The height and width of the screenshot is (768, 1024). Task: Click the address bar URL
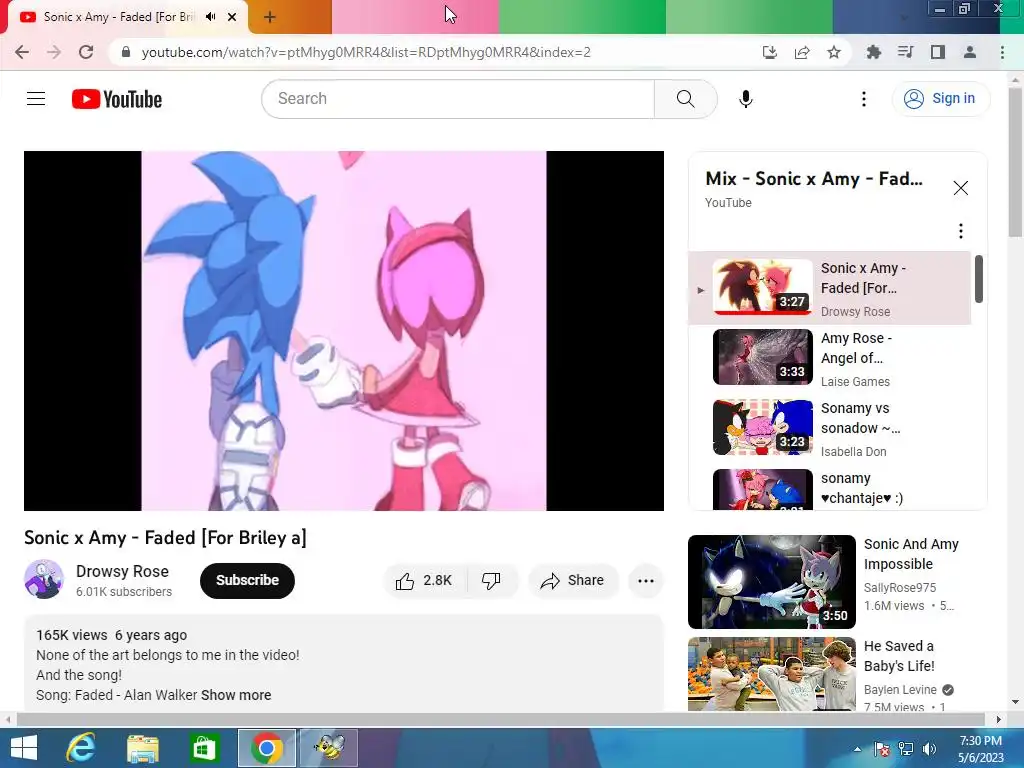pos(366,52)
